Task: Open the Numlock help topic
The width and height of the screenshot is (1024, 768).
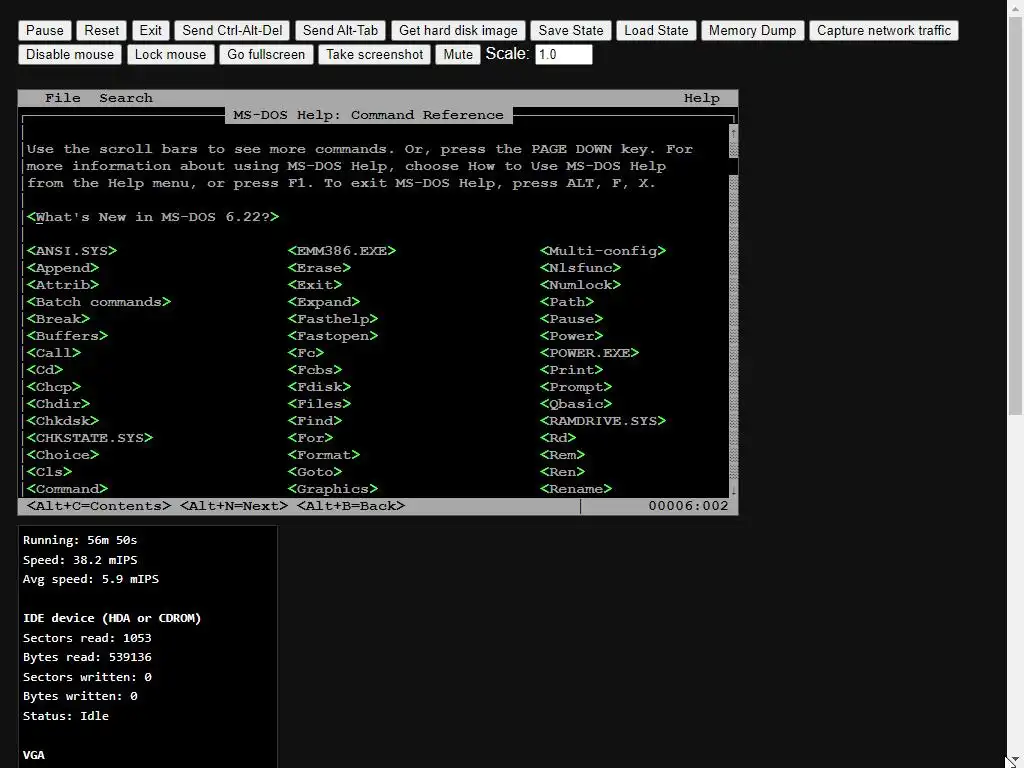Action: 581,285
